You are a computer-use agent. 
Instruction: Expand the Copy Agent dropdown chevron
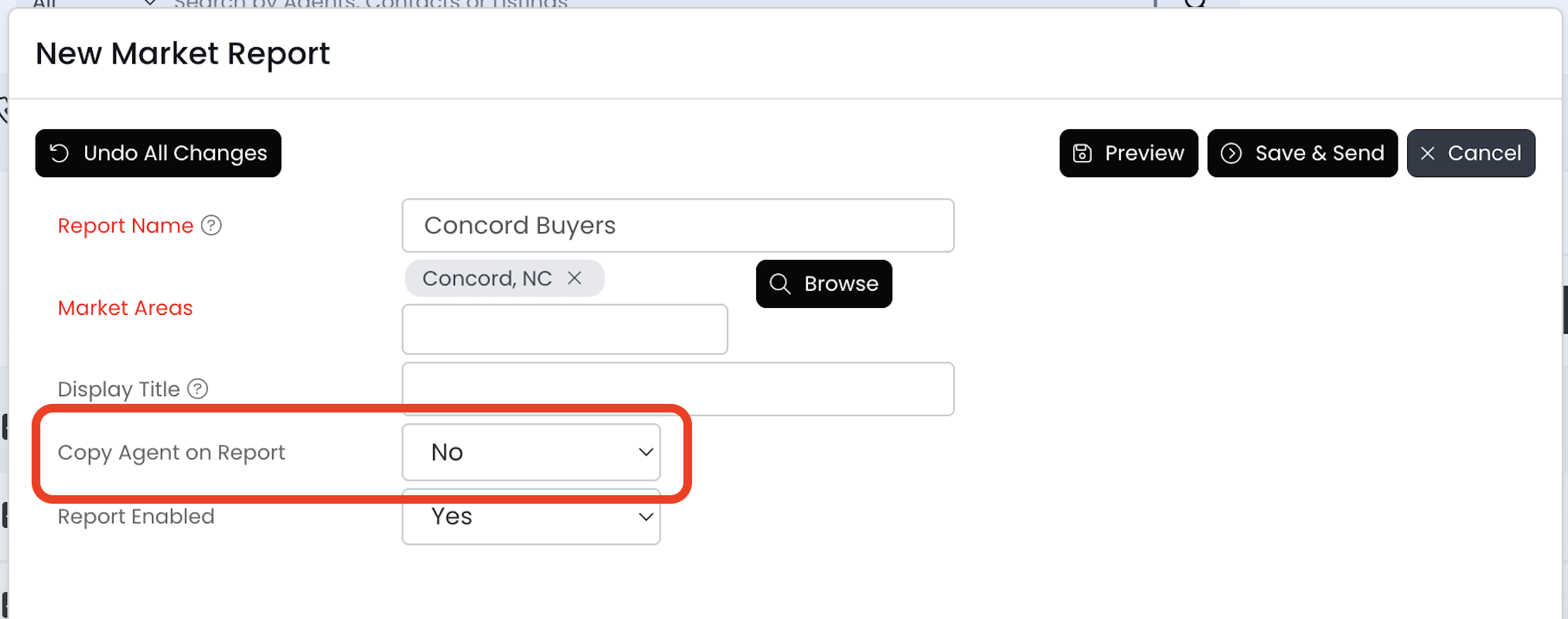(646, 452)
